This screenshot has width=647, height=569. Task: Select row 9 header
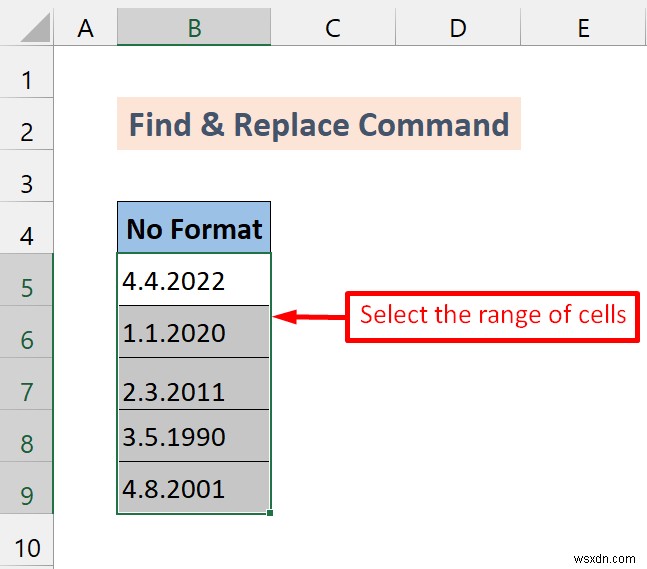tap(26, 488)
